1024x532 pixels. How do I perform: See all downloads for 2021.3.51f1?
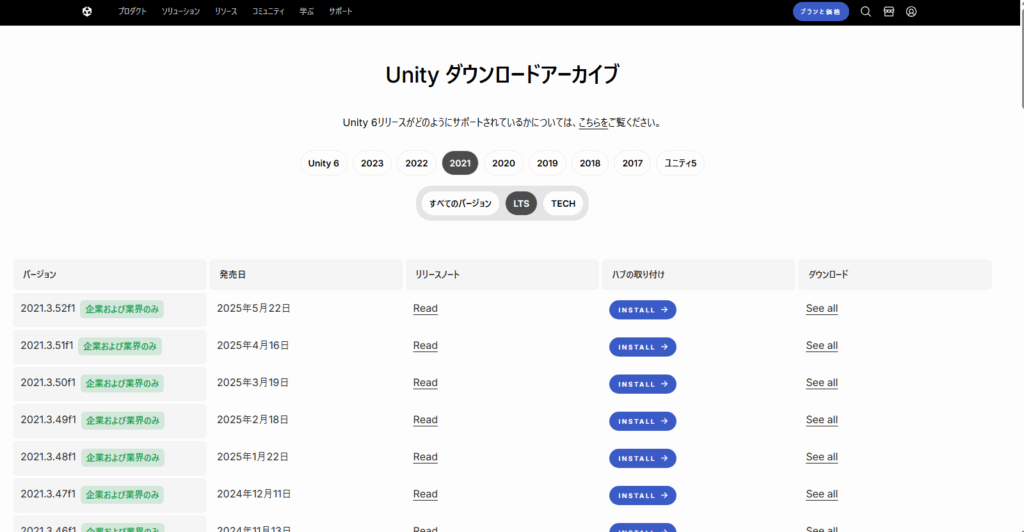(822, 345)
